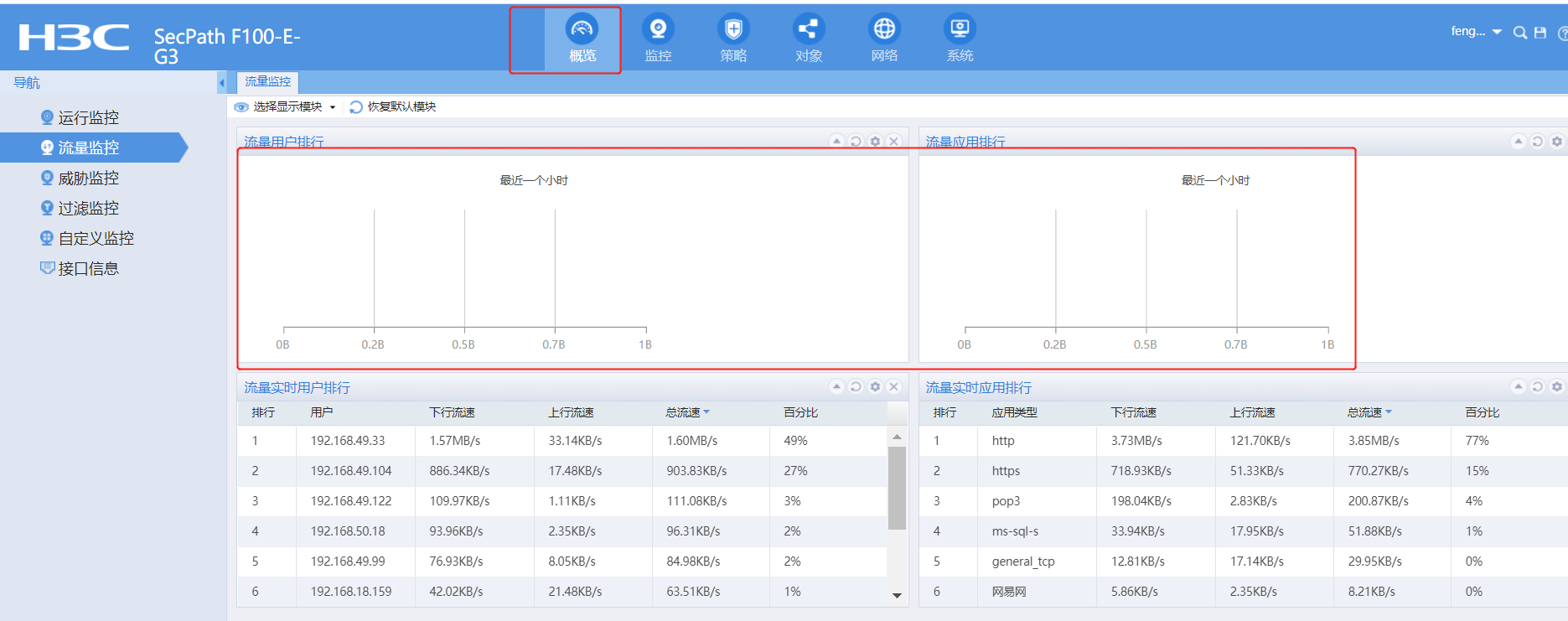
Task: Click the search magnifier icon in header
Action: click(x=1519, y=33)
